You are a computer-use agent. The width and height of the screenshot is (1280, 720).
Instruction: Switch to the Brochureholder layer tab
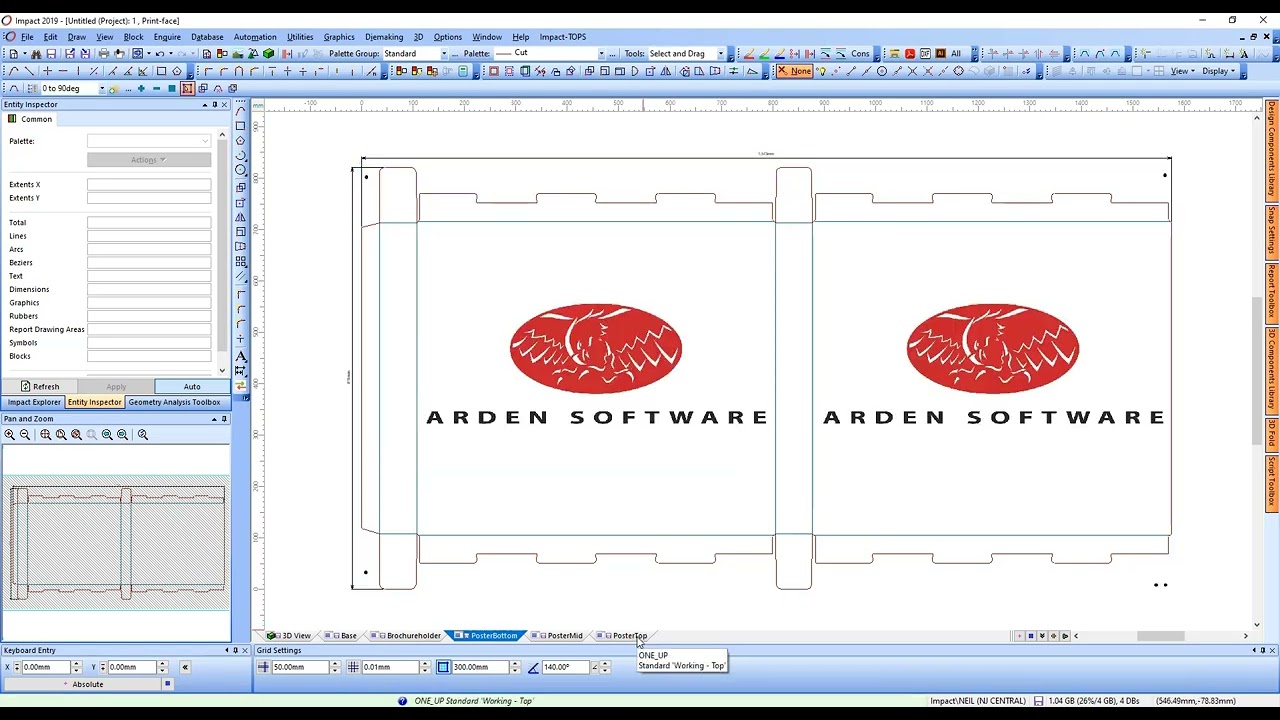click(x=408, y=636)
